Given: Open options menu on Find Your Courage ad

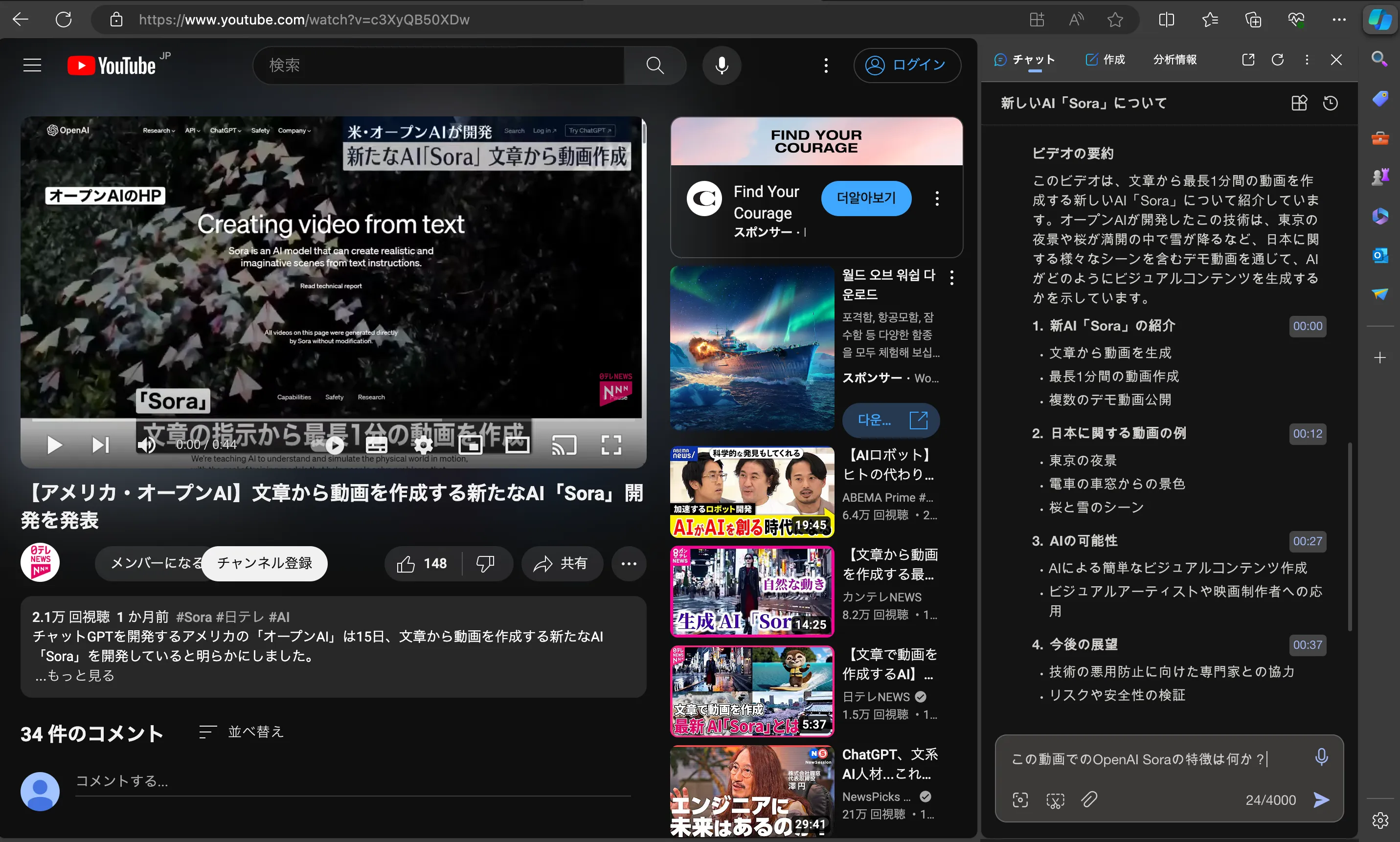Looking at the screenshot, I should [x=937, y=199].
